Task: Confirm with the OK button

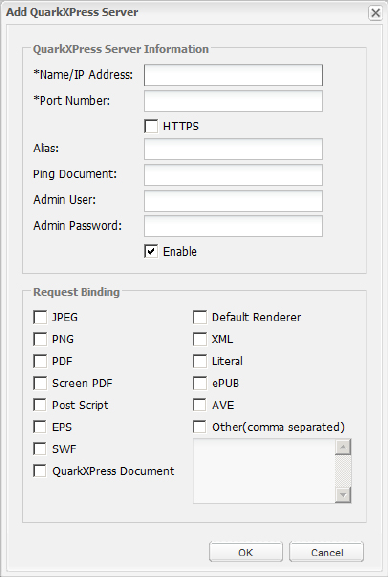Action: (x=246, y=552)
